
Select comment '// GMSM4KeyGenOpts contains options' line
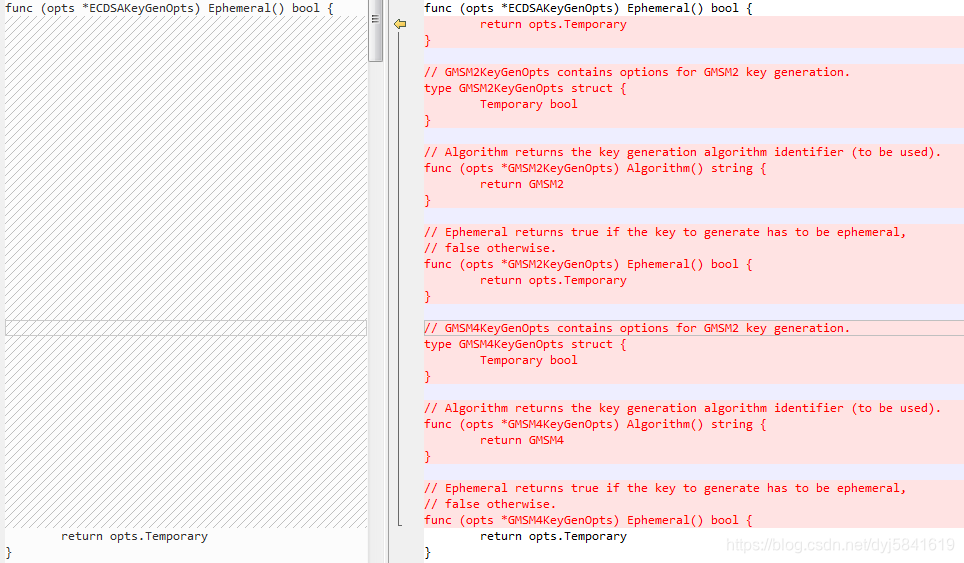(637, 328)
